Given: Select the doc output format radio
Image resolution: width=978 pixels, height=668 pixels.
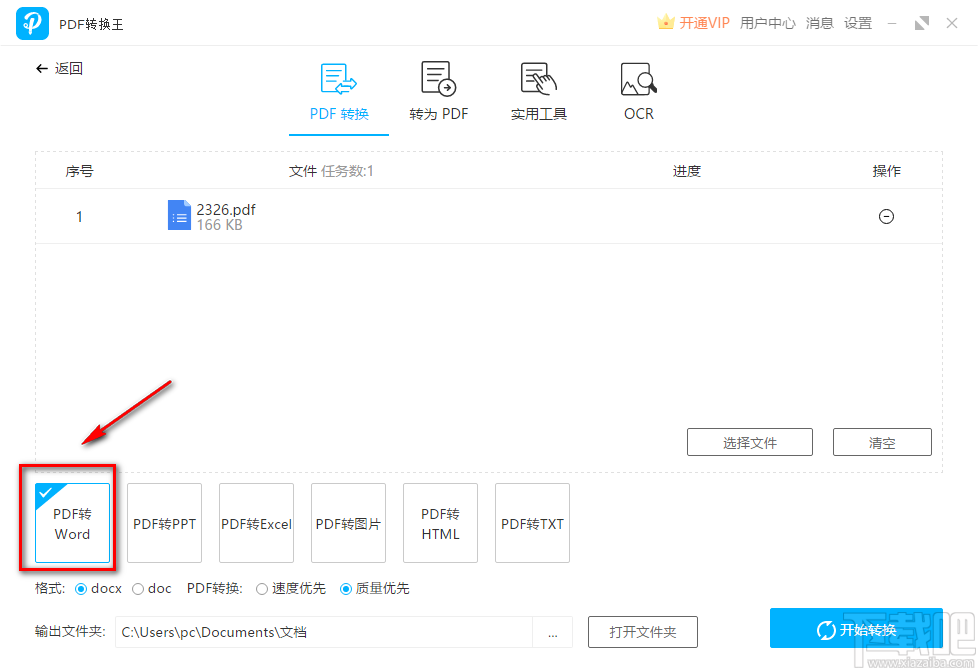Looking at the screenshot, I should (137, 588).
